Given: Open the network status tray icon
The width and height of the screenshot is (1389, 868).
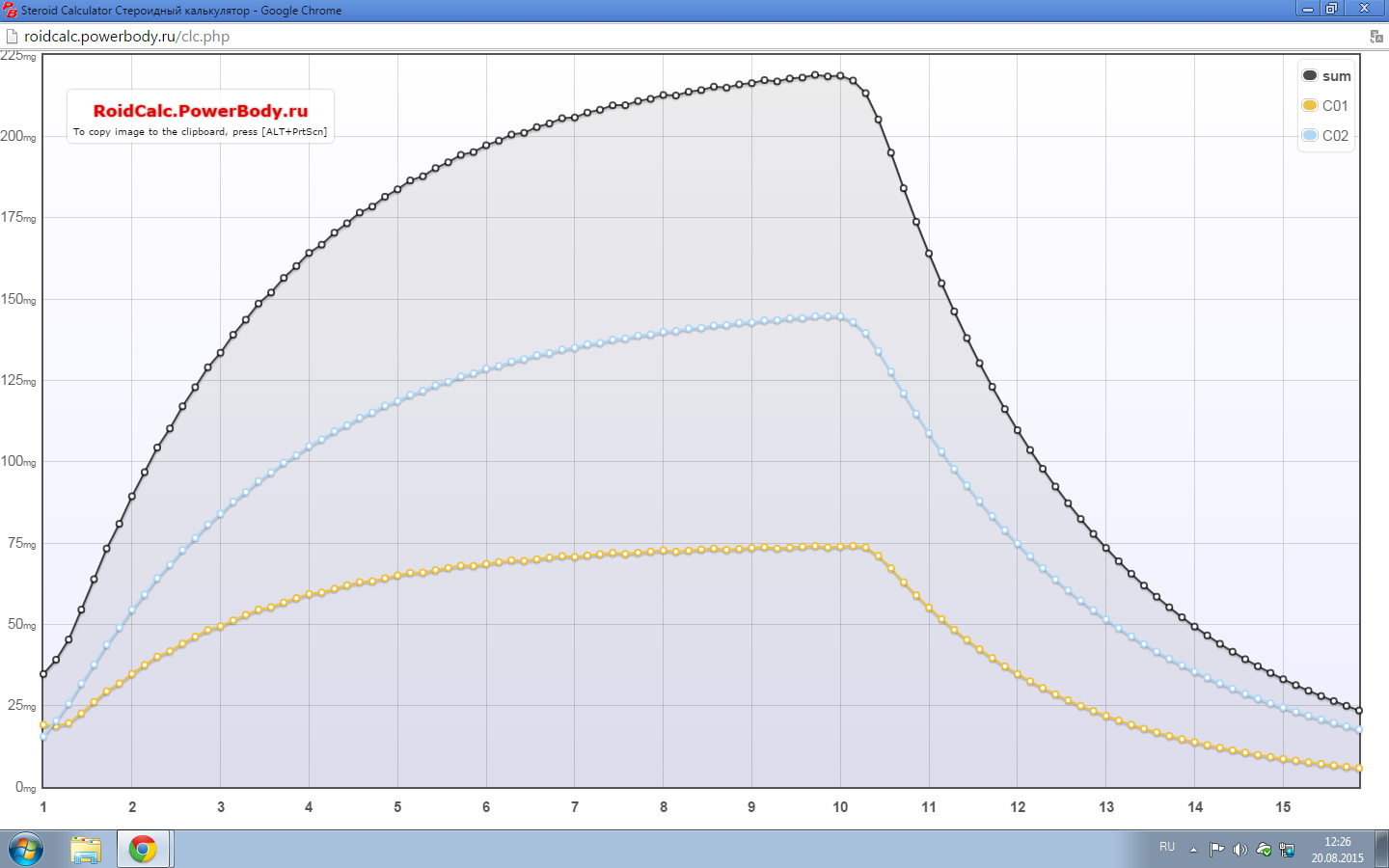Looking at the screenshot, I should coord(1287,850).
